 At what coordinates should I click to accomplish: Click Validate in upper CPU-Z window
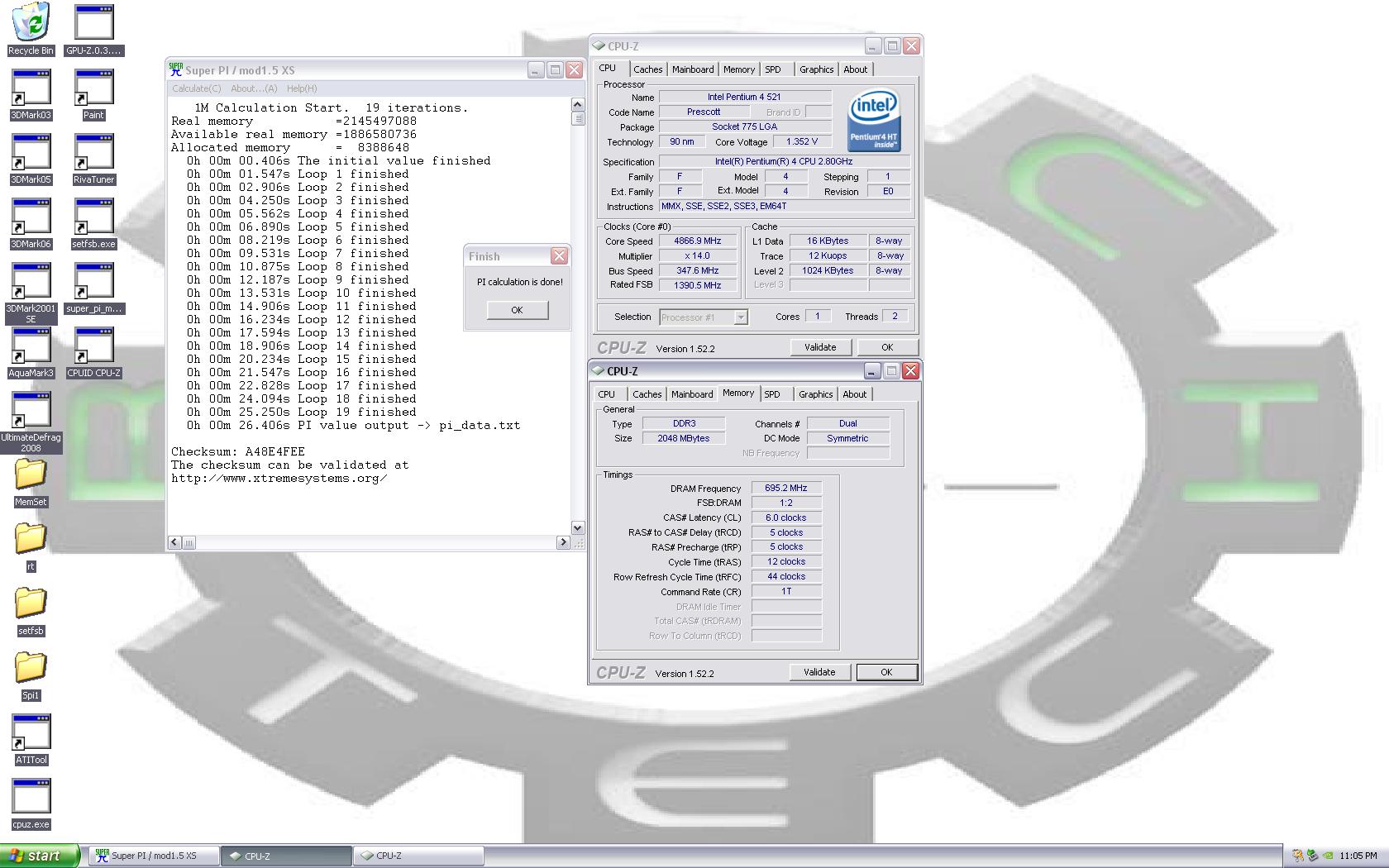coord(820,347)
